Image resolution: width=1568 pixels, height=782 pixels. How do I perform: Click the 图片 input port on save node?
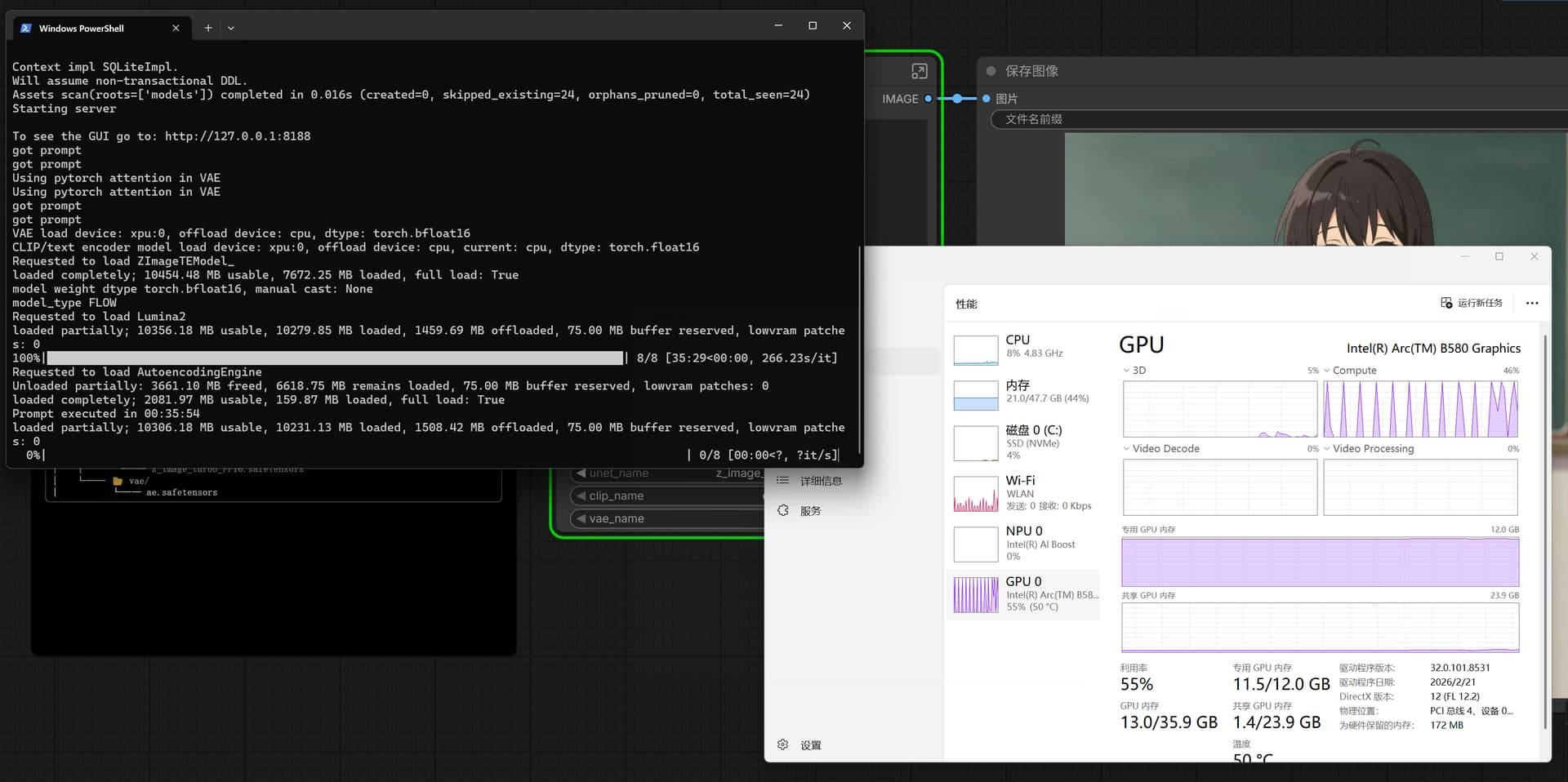[987, 99]
